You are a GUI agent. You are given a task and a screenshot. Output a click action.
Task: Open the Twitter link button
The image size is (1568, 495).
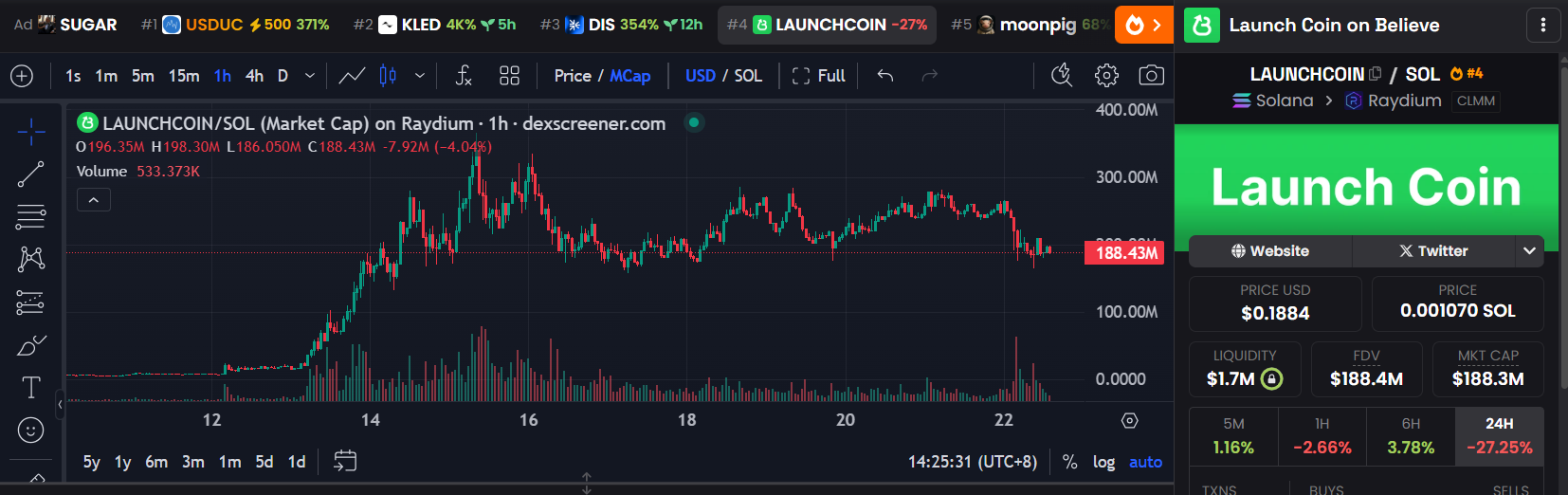[x=1433, y=251]
